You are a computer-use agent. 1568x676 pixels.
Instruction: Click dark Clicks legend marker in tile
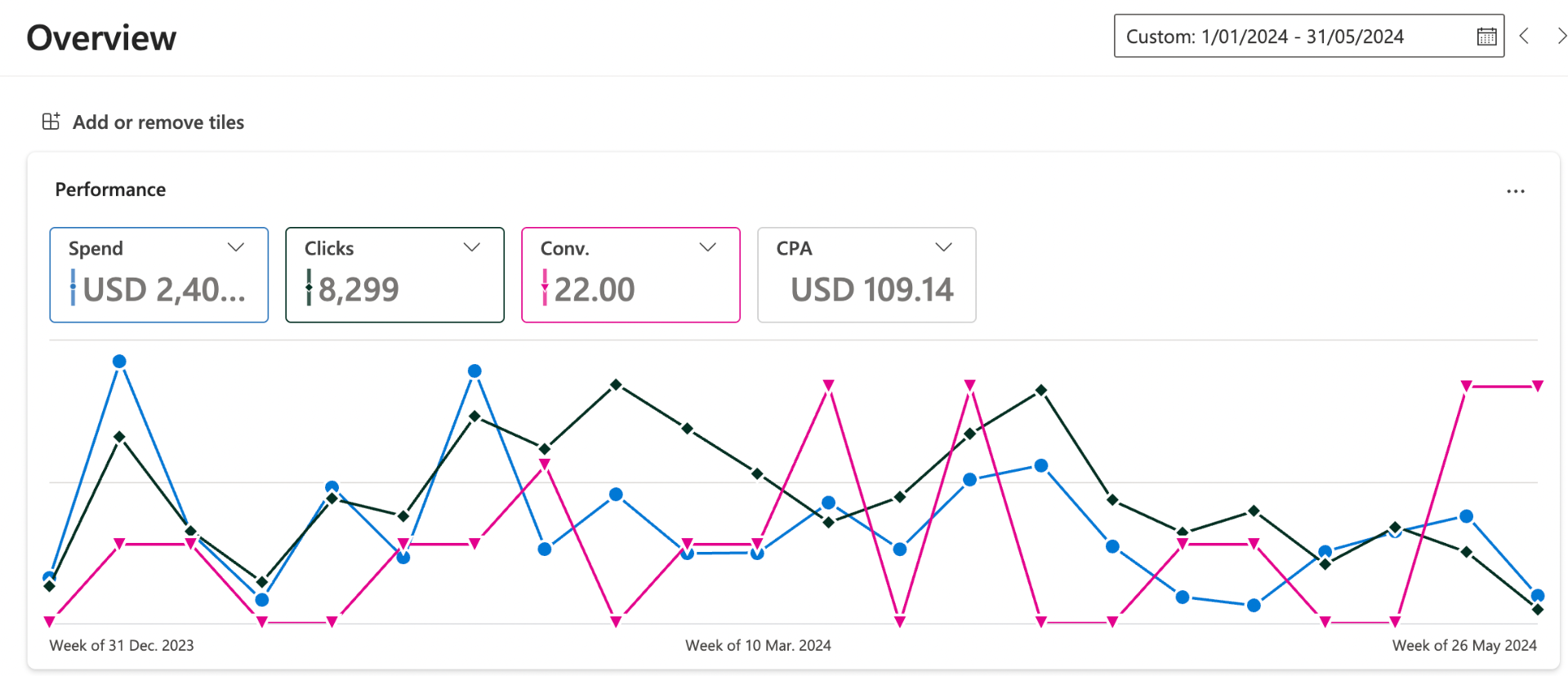[x=309, y=288]
